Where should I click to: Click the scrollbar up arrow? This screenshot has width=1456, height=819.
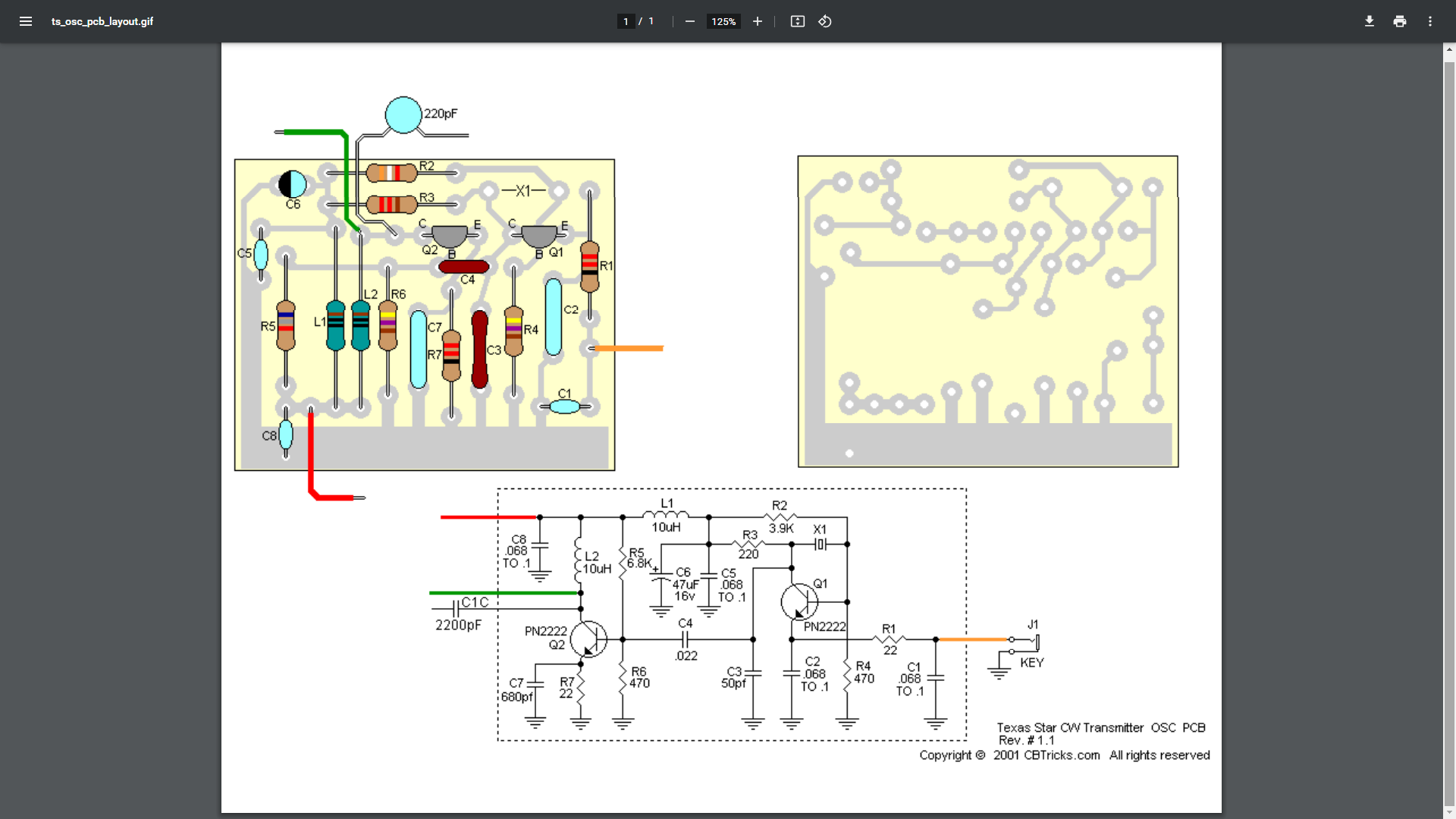[1449, 49]
